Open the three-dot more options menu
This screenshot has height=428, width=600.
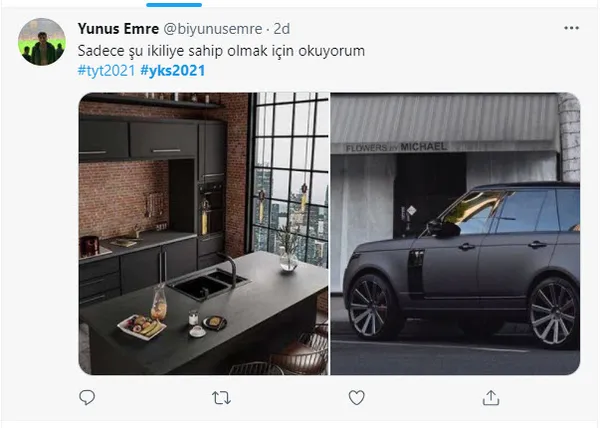[x=571, y=28]
